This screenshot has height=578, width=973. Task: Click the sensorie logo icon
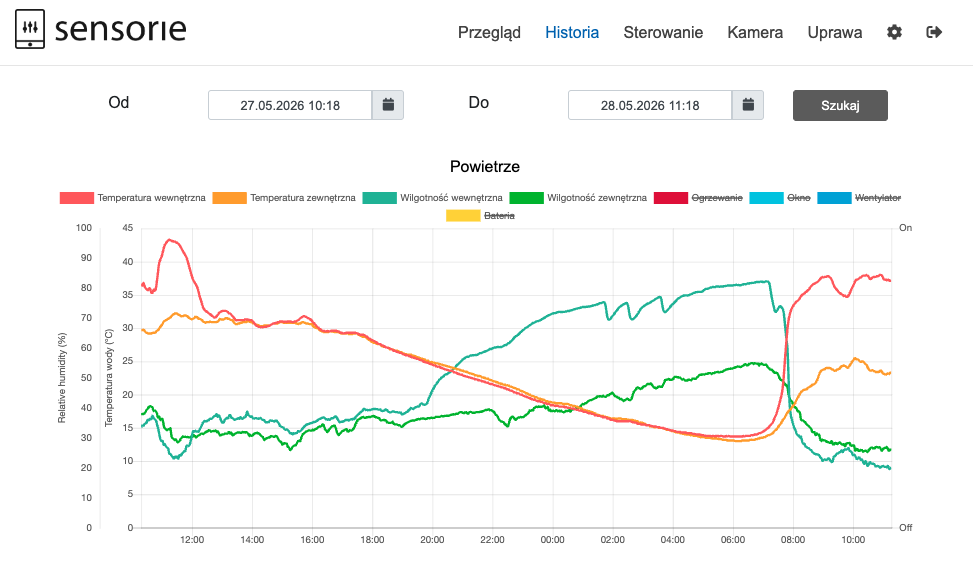click(x=30, y=29)
